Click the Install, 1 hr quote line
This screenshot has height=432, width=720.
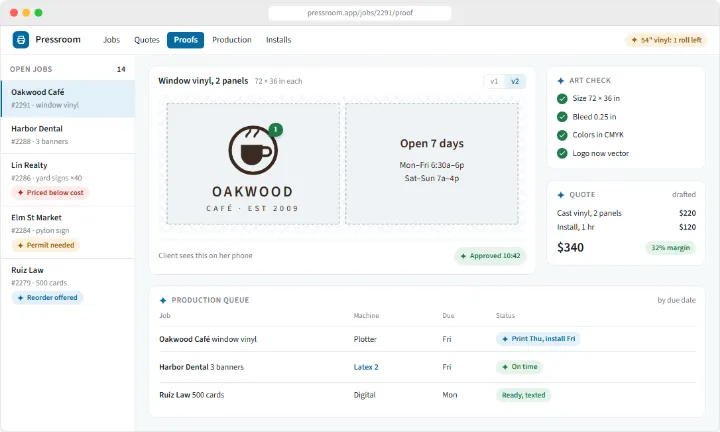[x=626, y=227]
